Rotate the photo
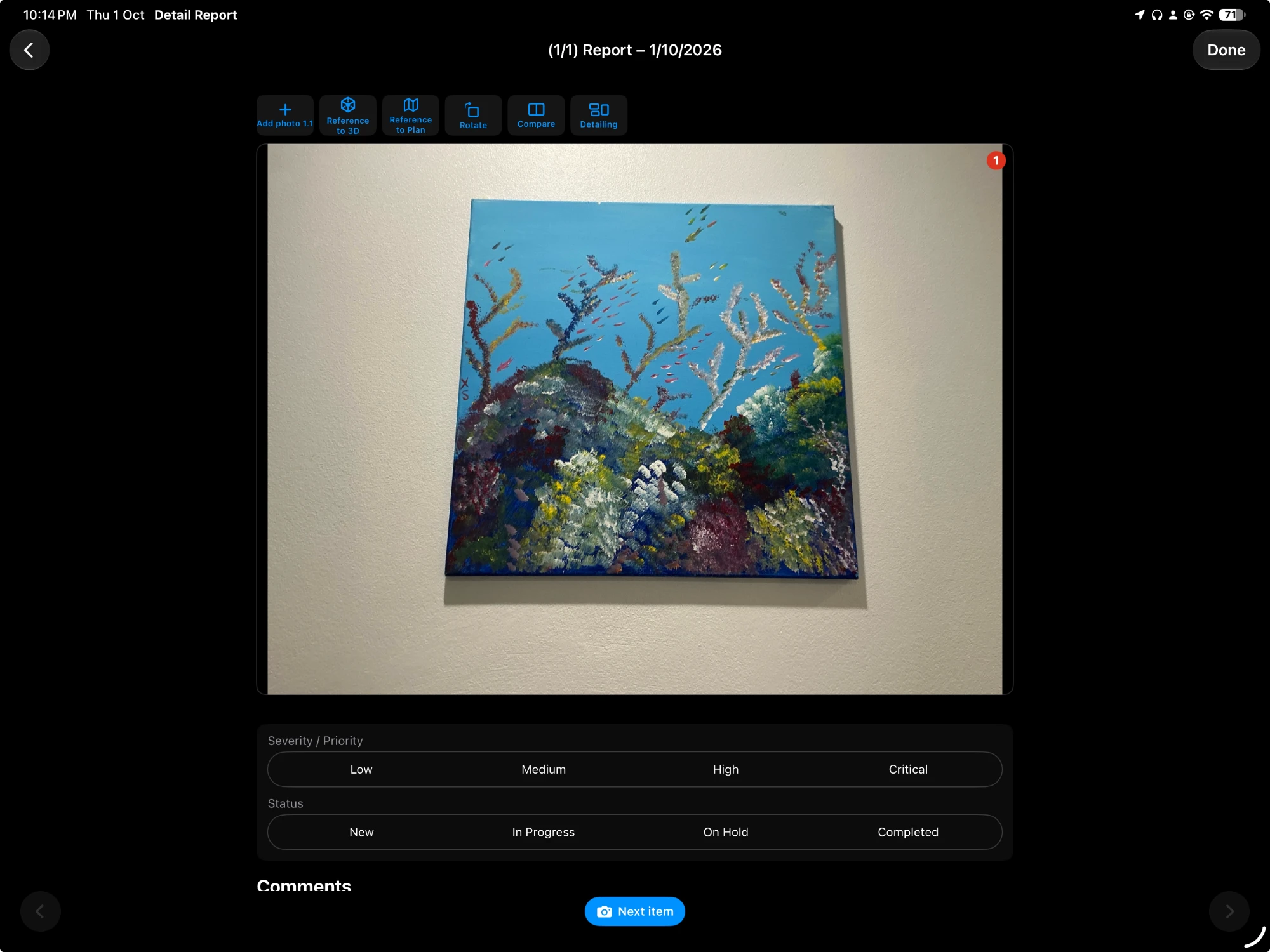The image size is (1270, 952). (473, 115)
